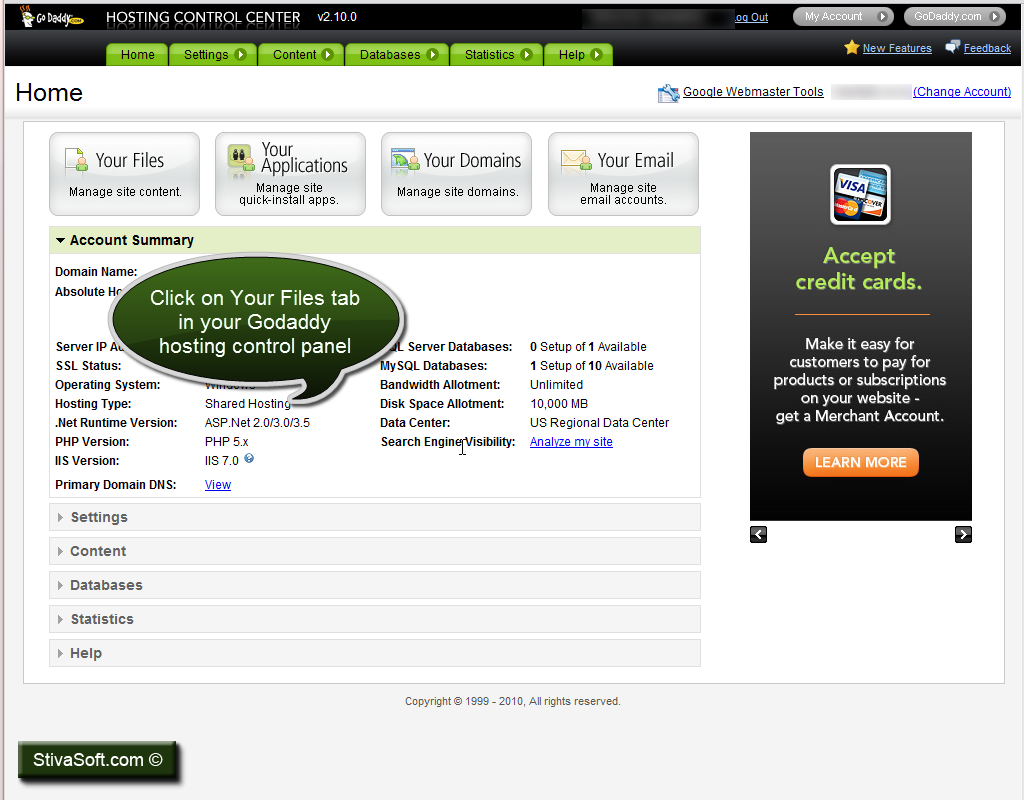Click the credit cards icon in ad
The width and height of the screenshot is (1024, 800).
(x=860, y=195)
